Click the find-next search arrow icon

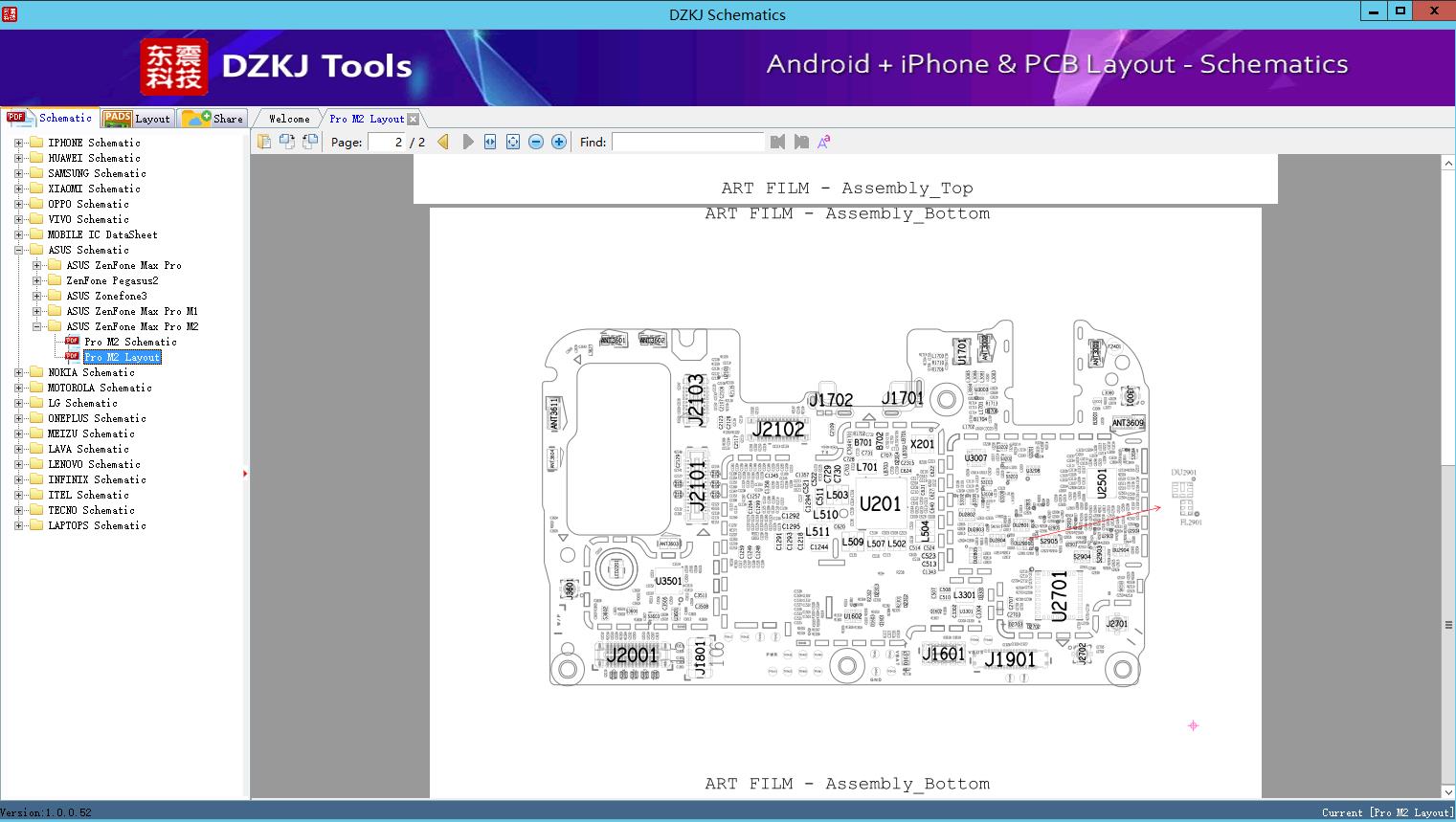801,142
